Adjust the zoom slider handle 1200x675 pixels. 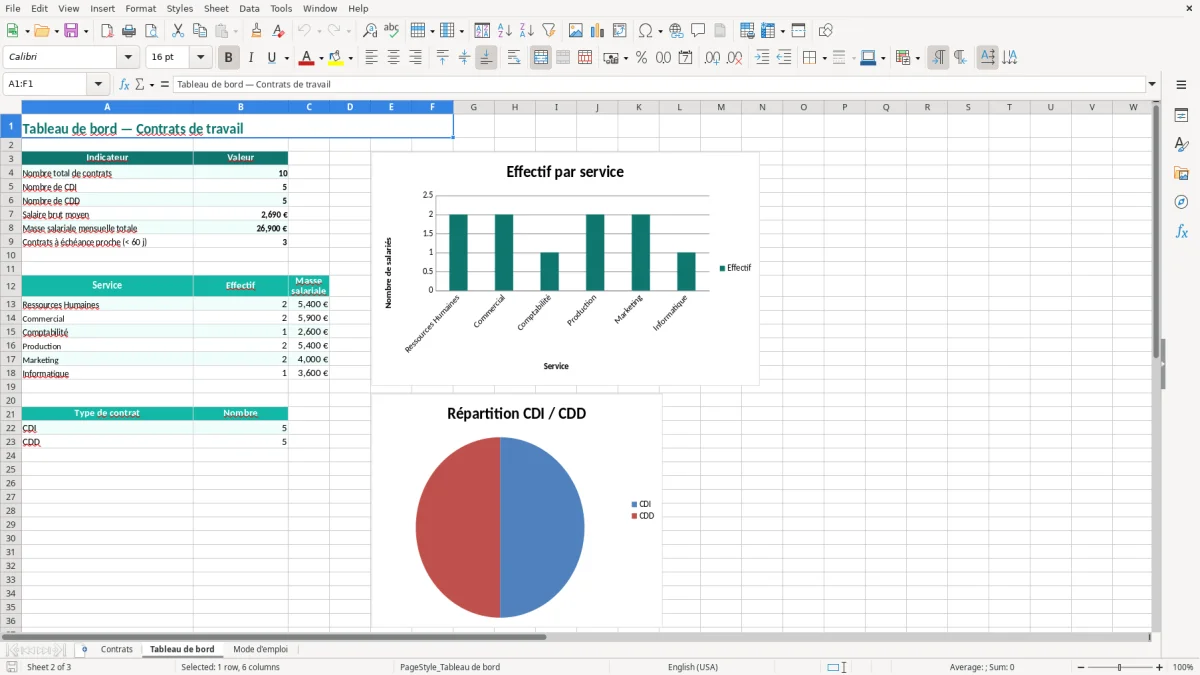coord(1120,667)
